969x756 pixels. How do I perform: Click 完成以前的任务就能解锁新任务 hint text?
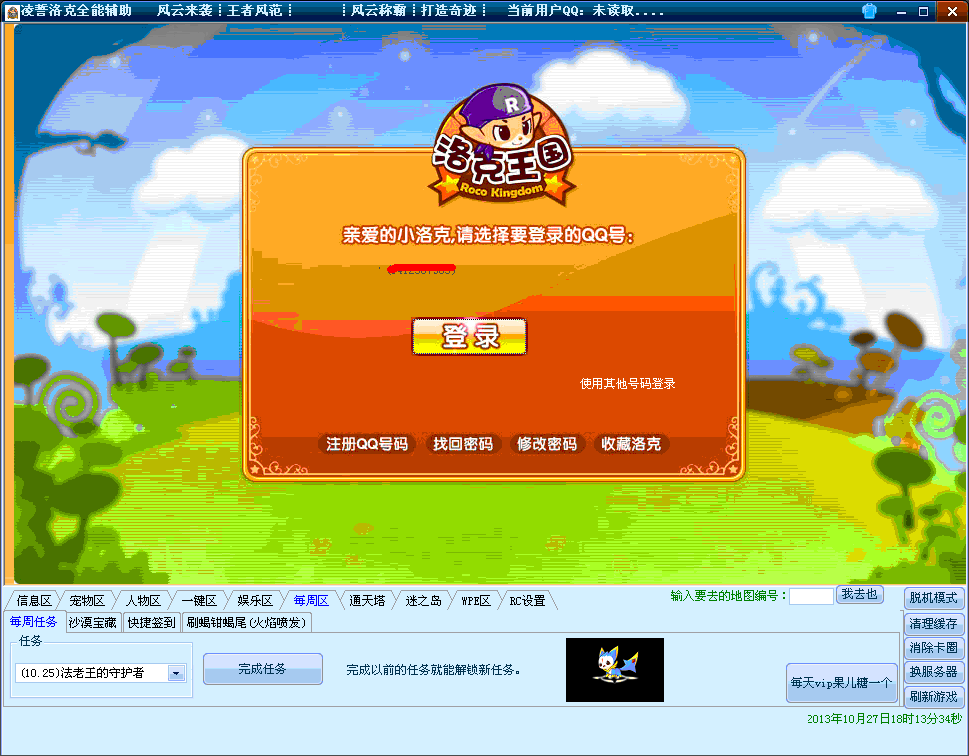coord(434,670)
